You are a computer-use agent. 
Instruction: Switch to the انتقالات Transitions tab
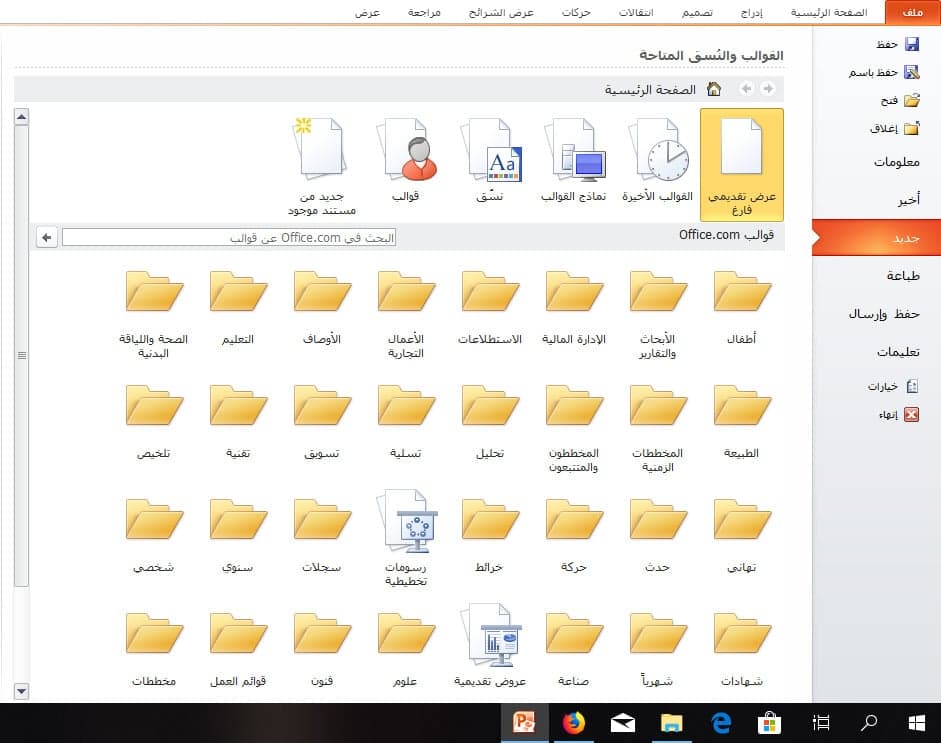coord(636,12)
